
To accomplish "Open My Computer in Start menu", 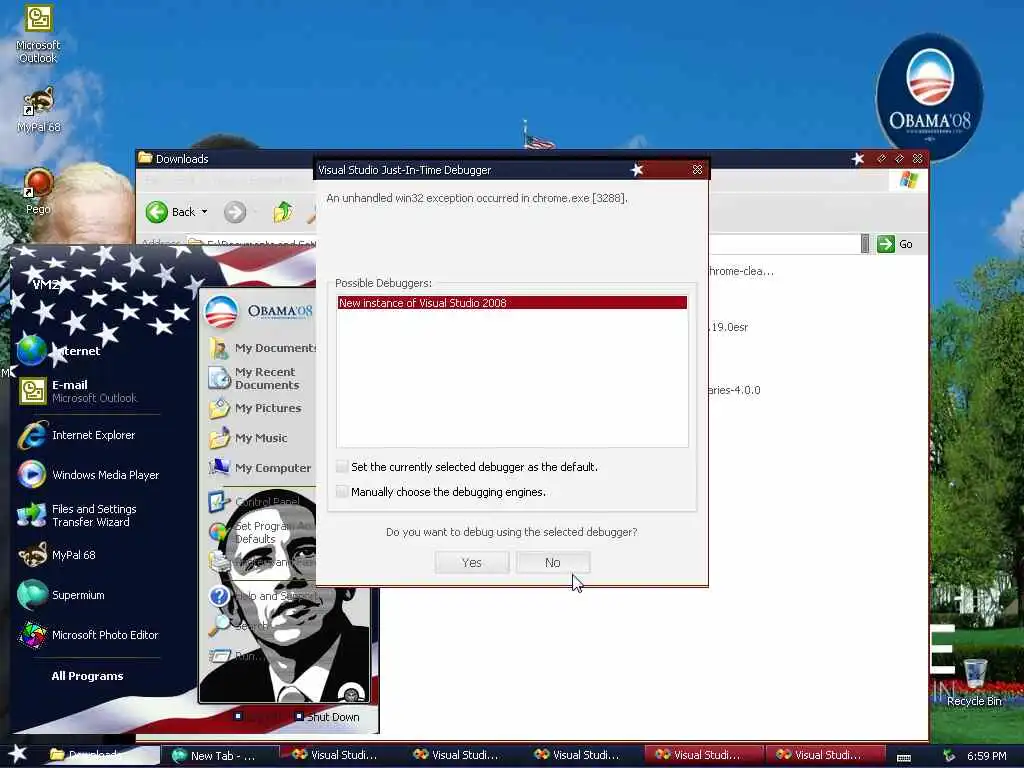I will tap(260, 468).
